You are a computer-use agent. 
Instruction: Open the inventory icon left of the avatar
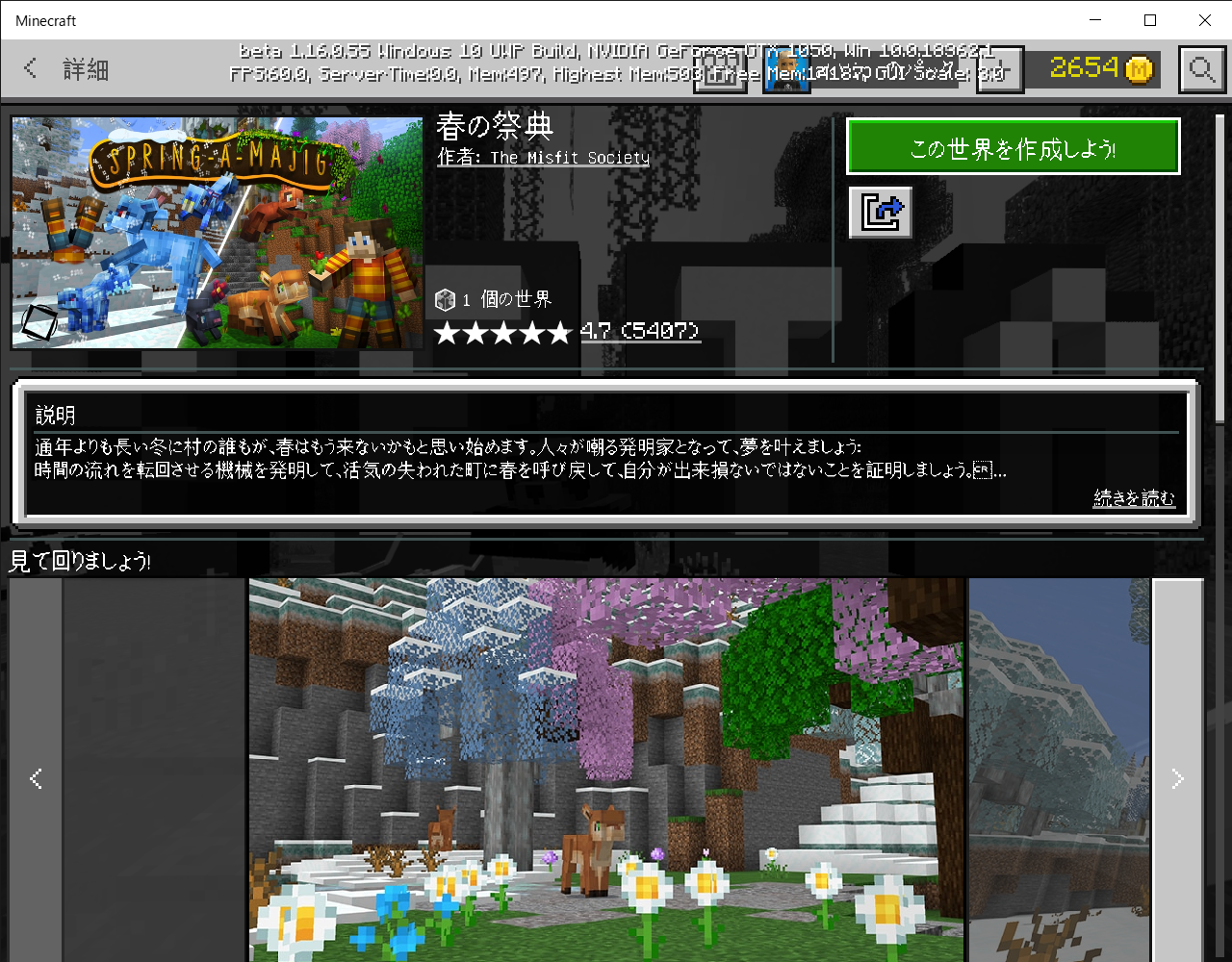(x=721, y=69)
